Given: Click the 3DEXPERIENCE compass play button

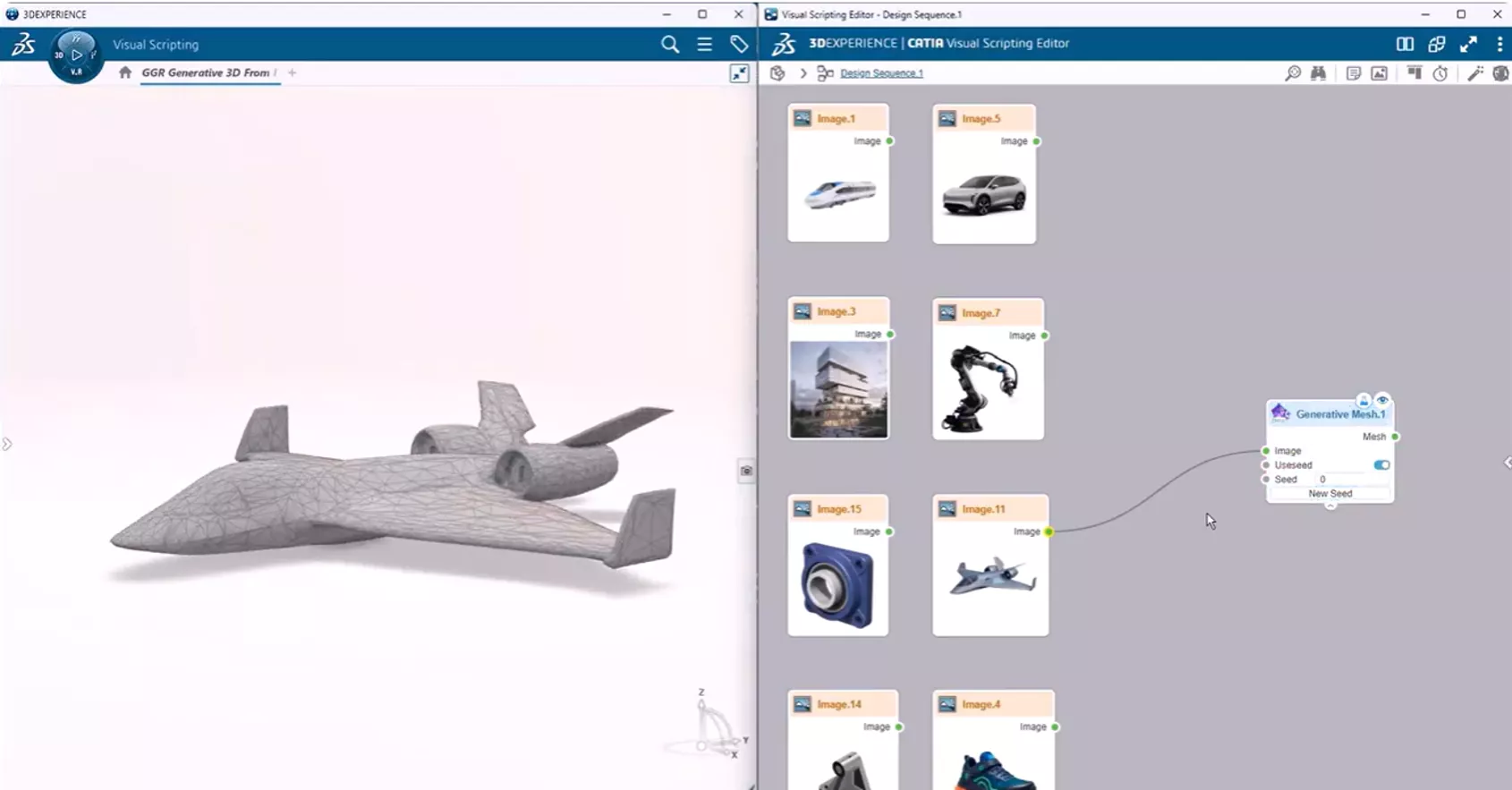Looking at the screenshot, I should 76,55.
